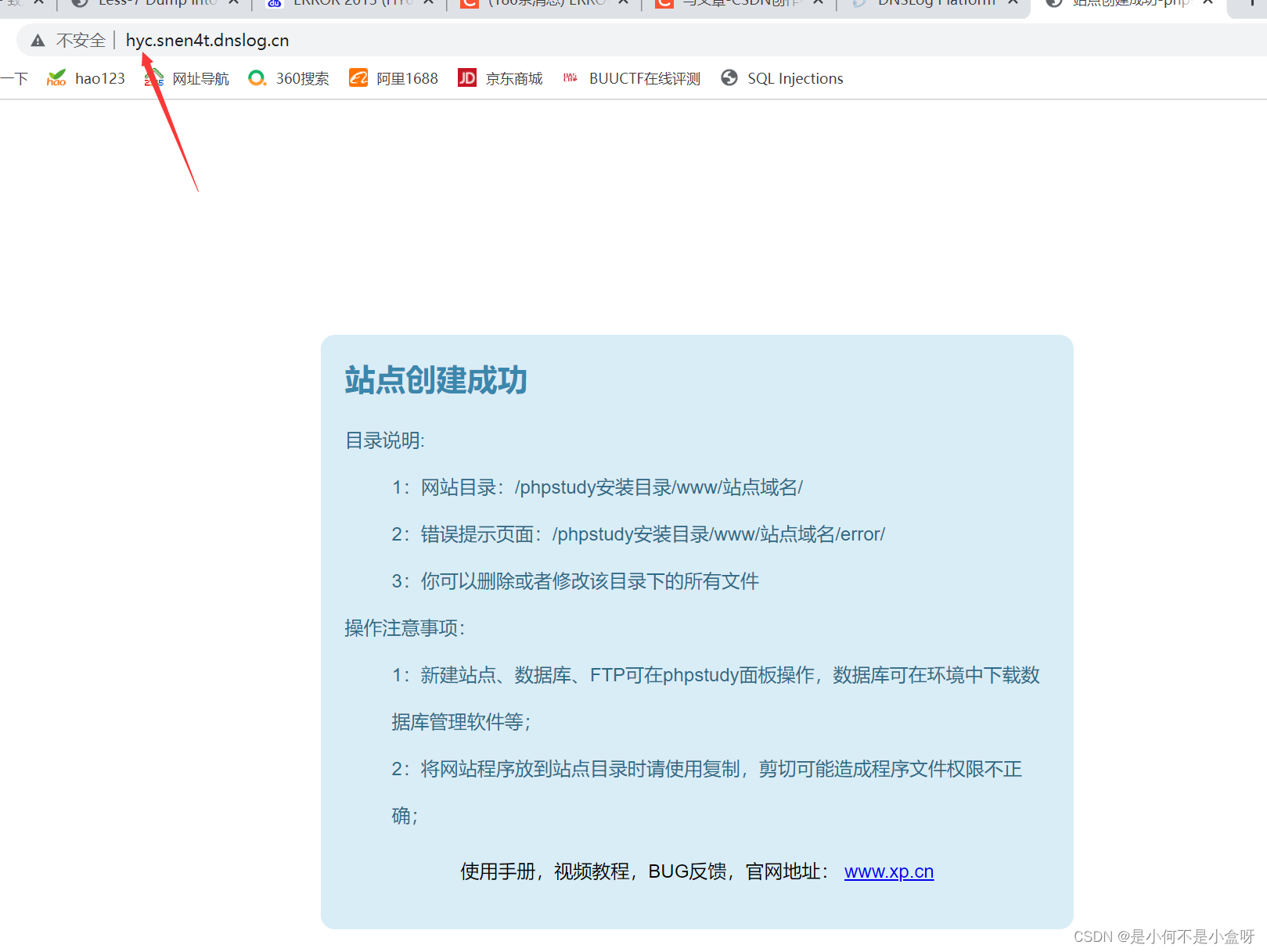This screenshot has height=952, width=1267.
Task: Switch to the (100条消息) ERROR tab
Action: 545,4
